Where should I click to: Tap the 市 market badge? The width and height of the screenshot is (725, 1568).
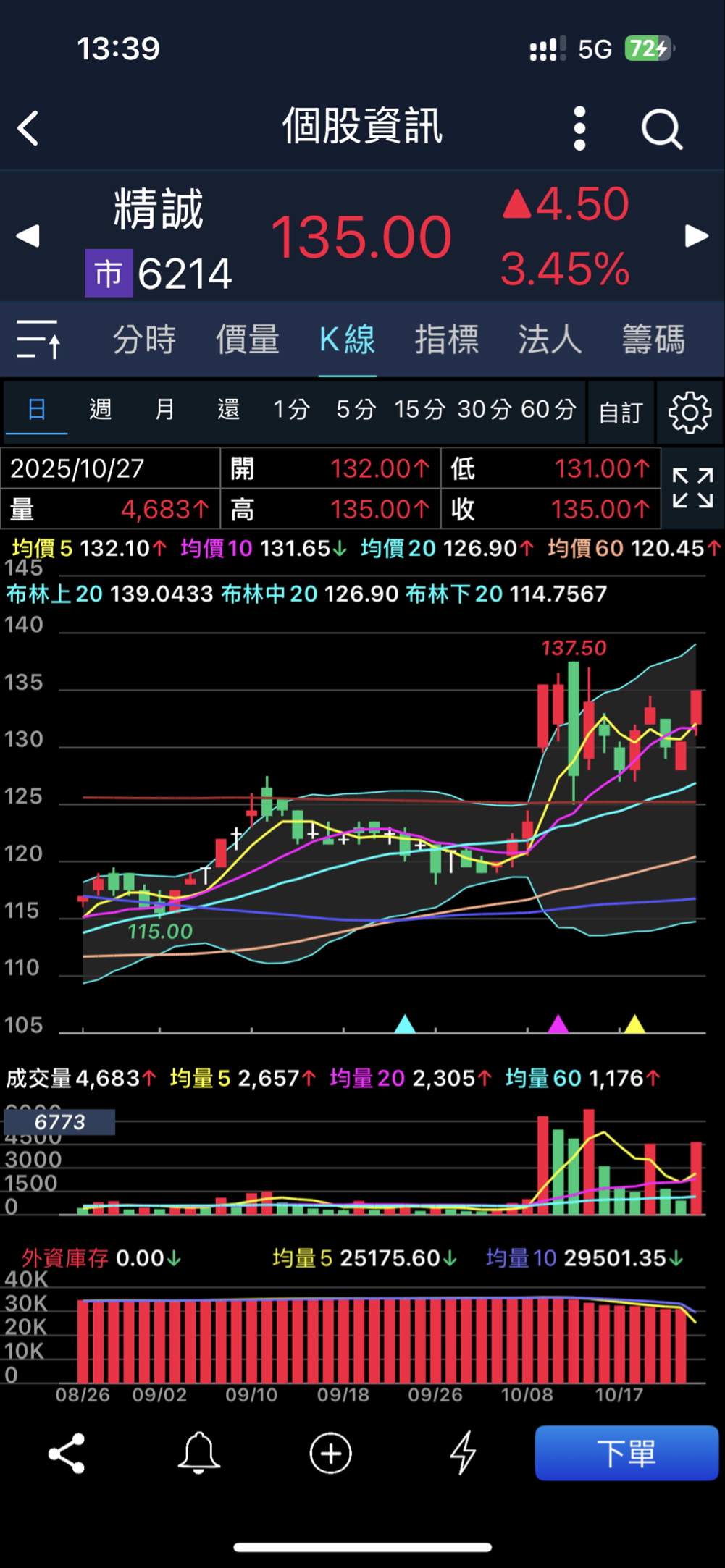(x=109, y=274)
